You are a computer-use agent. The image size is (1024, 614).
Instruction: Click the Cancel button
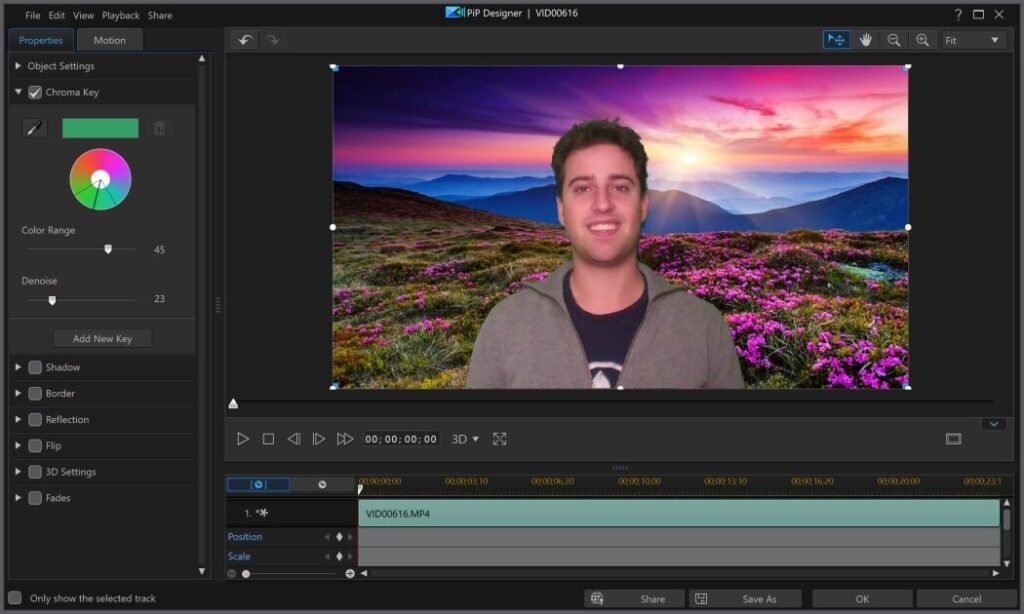pos(967,598)
